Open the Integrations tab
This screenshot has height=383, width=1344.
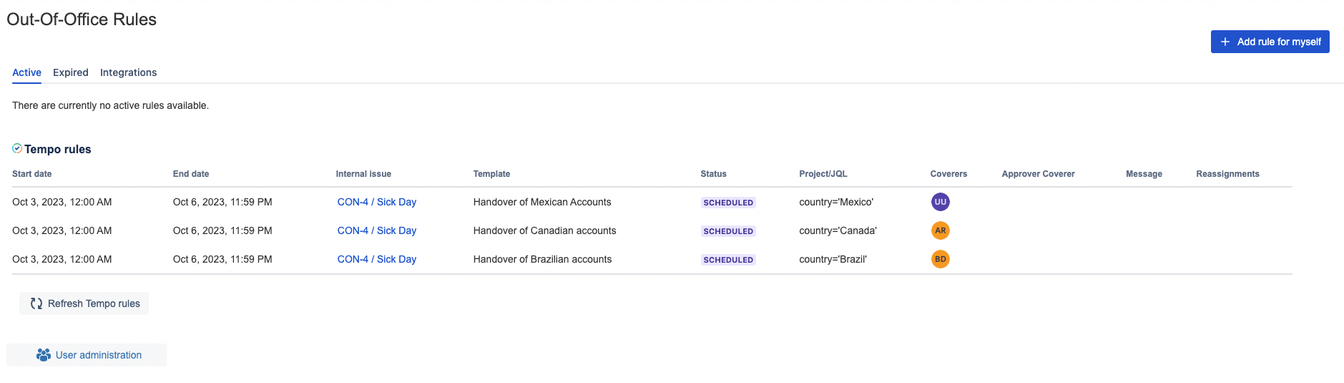pyautogui.click(x=128, y=72)
